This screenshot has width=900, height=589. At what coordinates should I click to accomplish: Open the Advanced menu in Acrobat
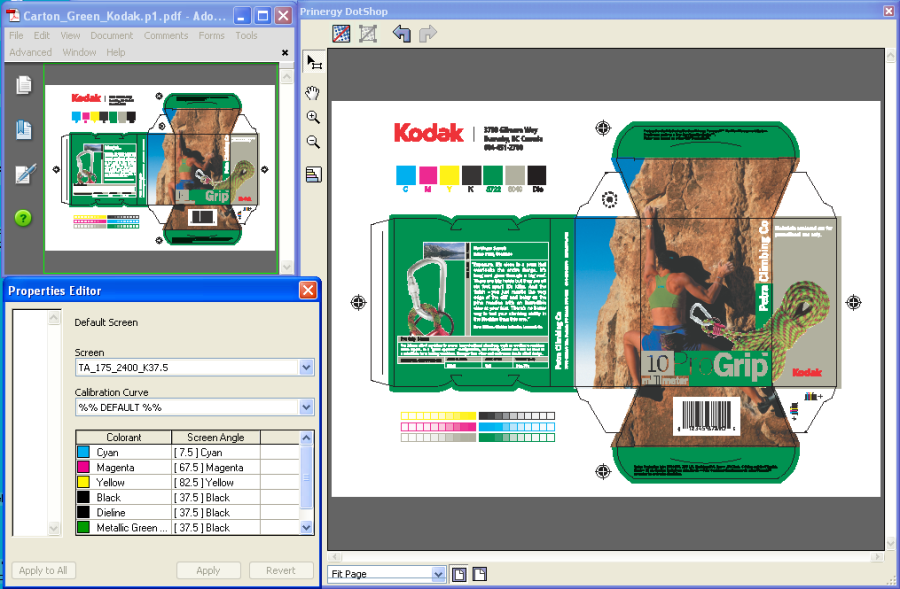click(30, 52)
